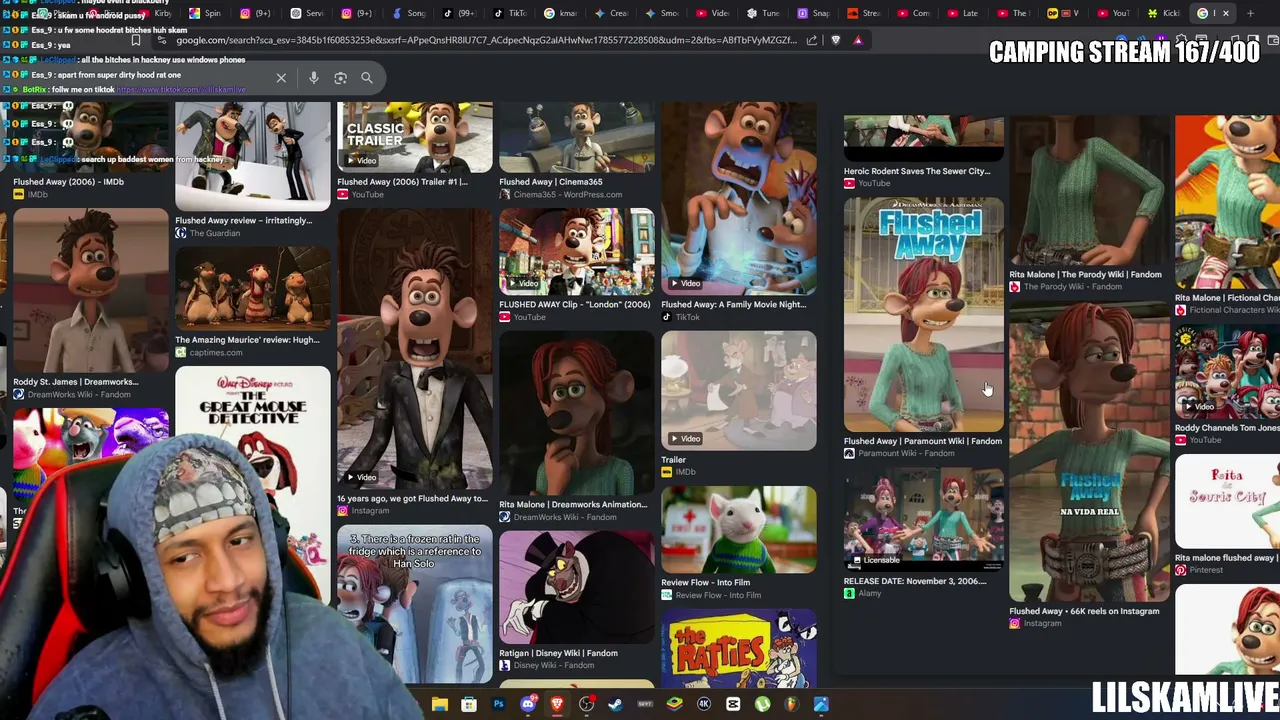Launch CapCut from the taskbar
This screenshot has width=1280, height=720.
[x=733, y=705]
